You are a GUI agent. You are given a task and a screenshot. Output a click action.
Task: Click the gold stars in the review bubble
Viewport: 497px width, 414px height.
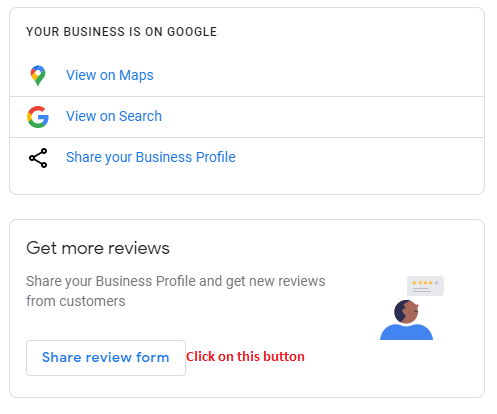422,283
